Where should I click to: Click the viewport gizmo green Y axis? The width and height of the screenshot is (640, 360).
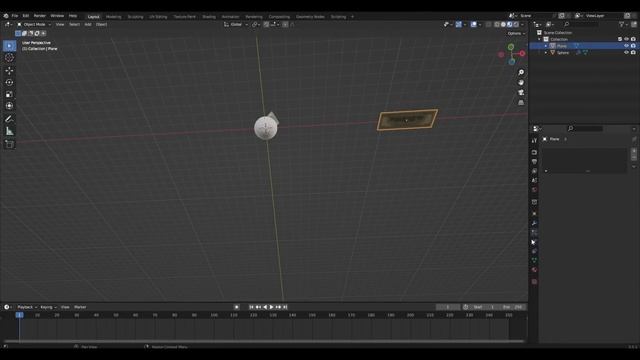click(511, 47)
